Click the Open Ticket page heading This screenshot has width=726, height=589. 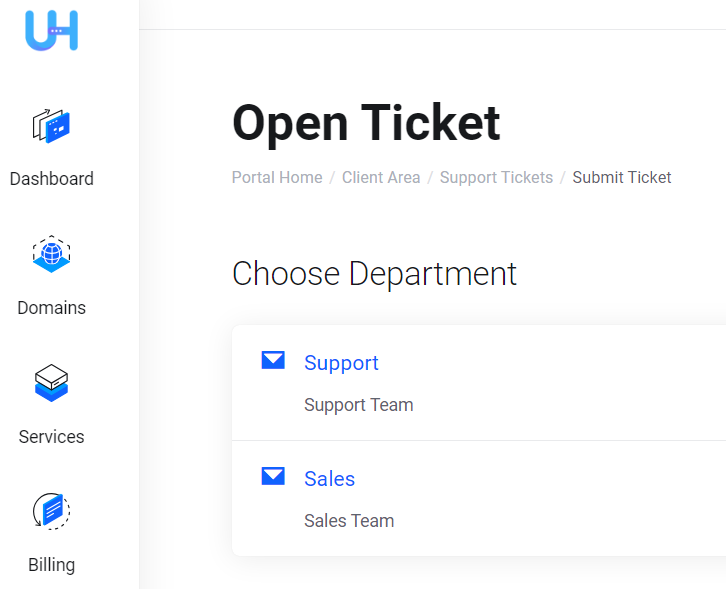tap(366, 123)
